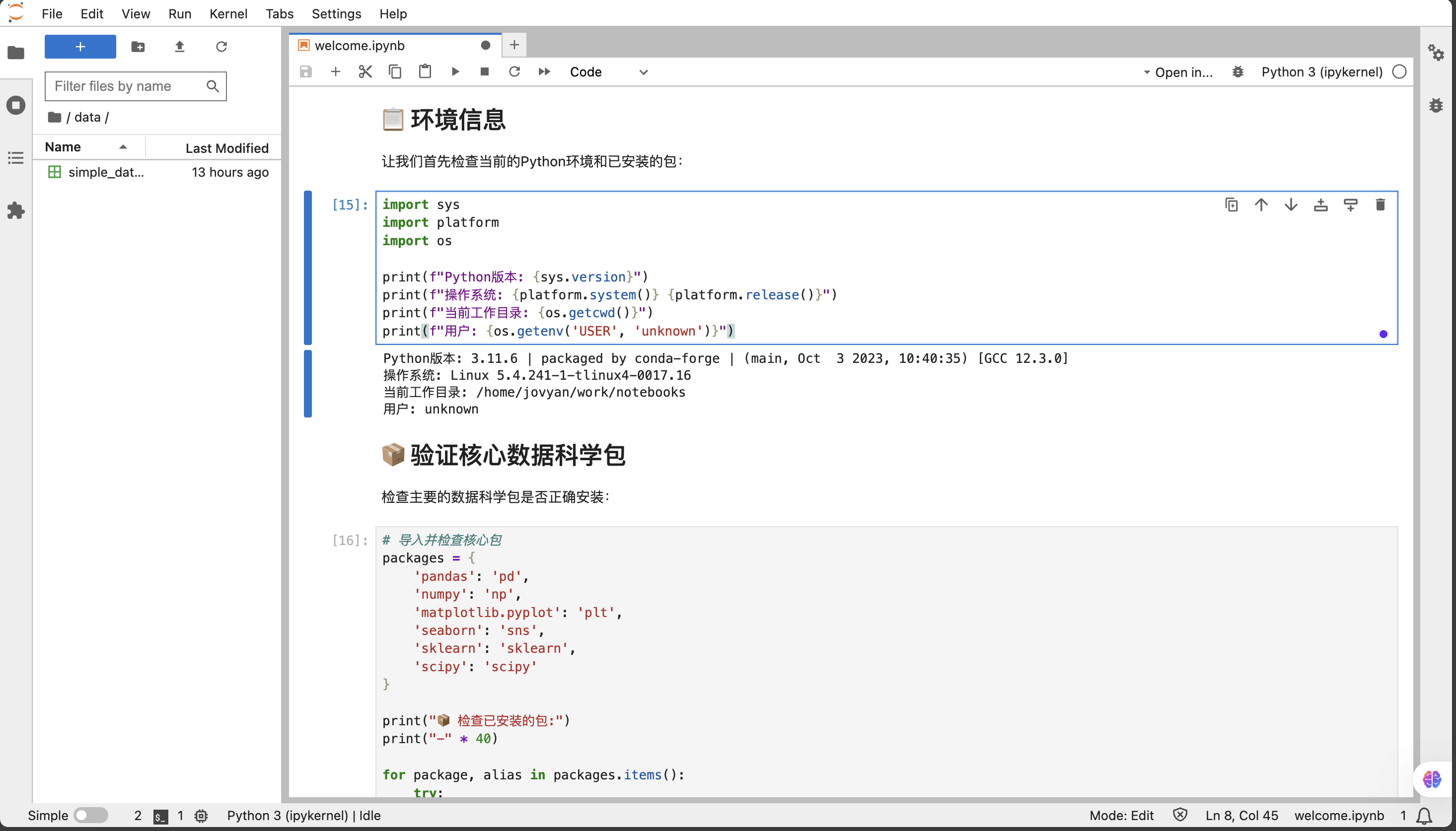Toggle Simple interface mode switch
This screenshot has width=1456, height=831.
click(91, 815)
